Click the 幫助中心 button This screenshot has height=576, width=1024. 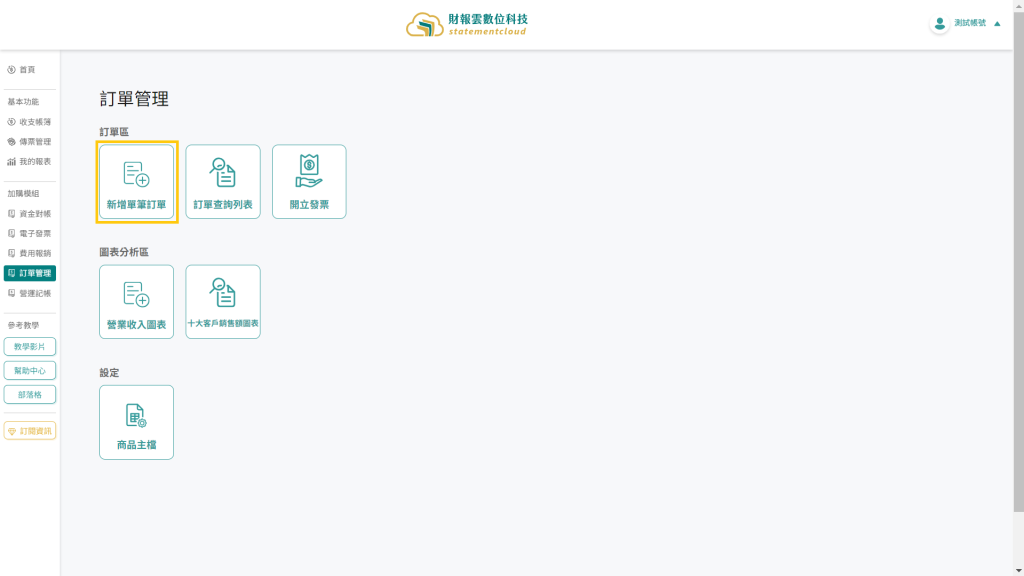pos(30,371)
